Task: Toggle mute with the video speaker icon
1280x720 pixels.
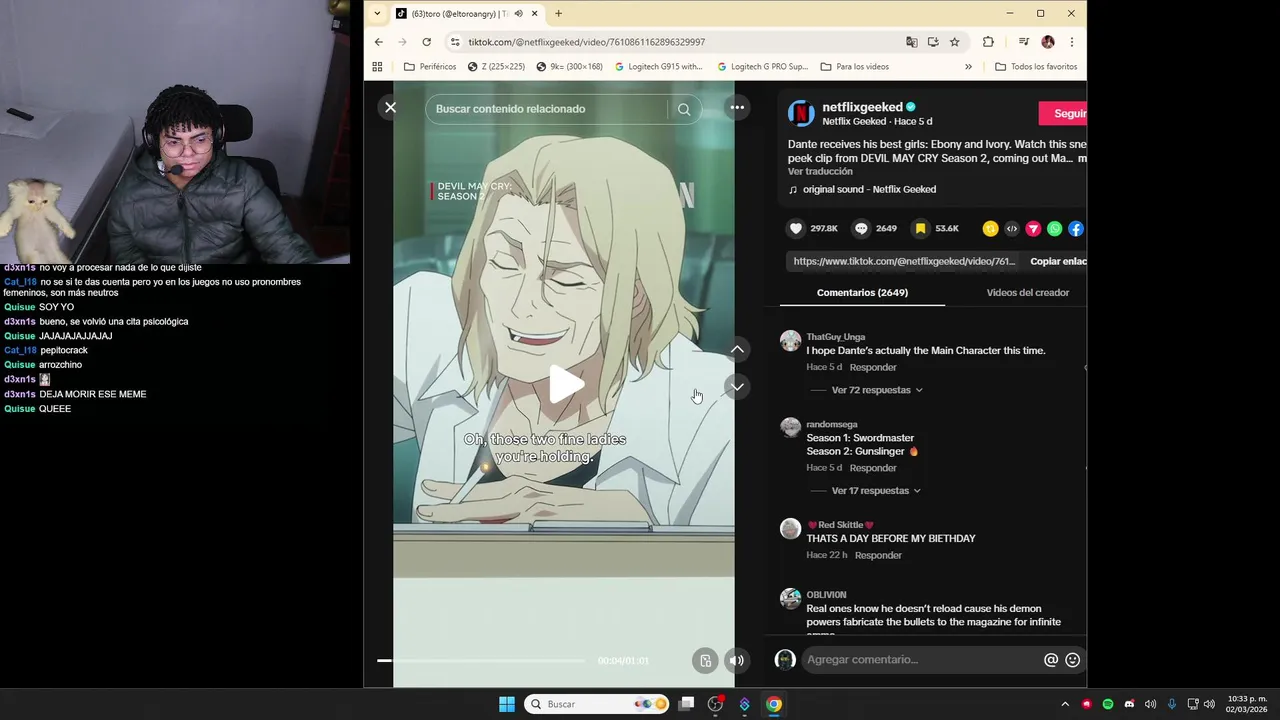Action: pyautogui.click(x=736, y=660)
